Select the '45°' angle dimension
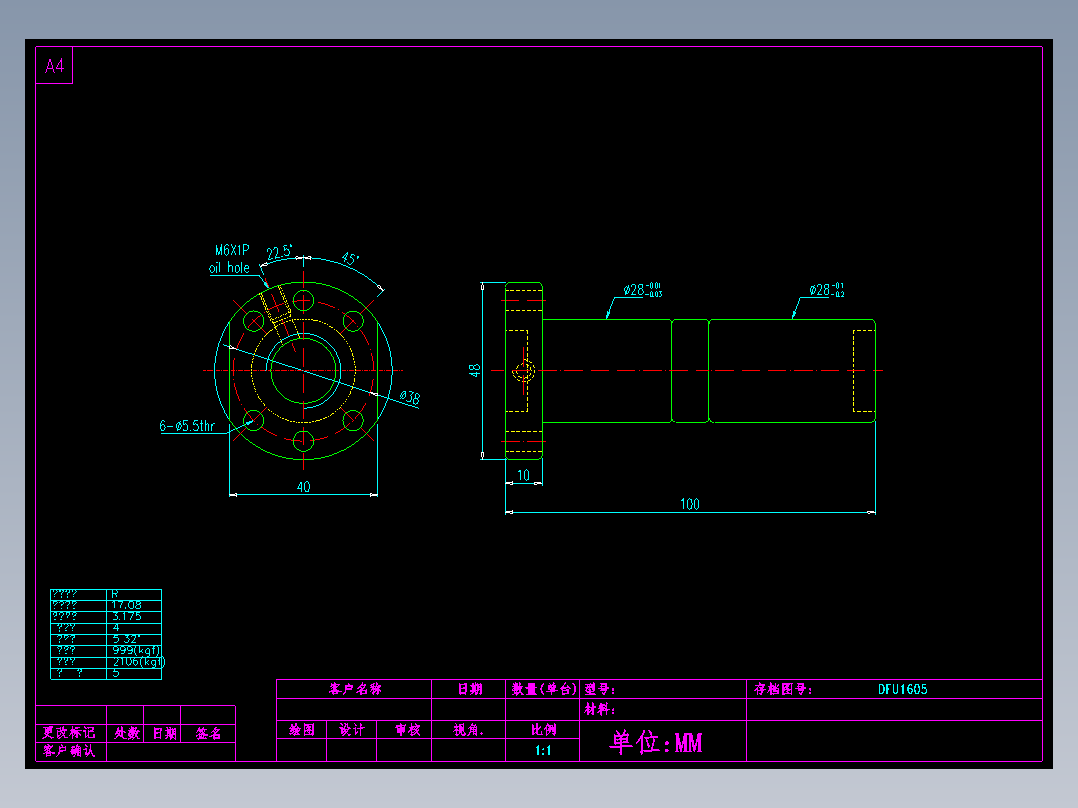The height and width of the screenshot is (808, 1078). click(x=350, y=259)
